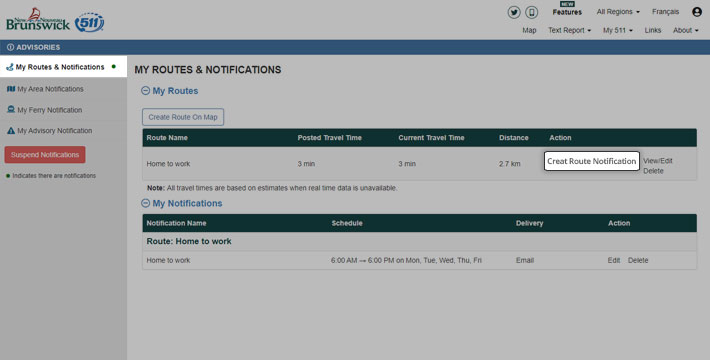Click the Create Route On Map button

pos(183,117)
